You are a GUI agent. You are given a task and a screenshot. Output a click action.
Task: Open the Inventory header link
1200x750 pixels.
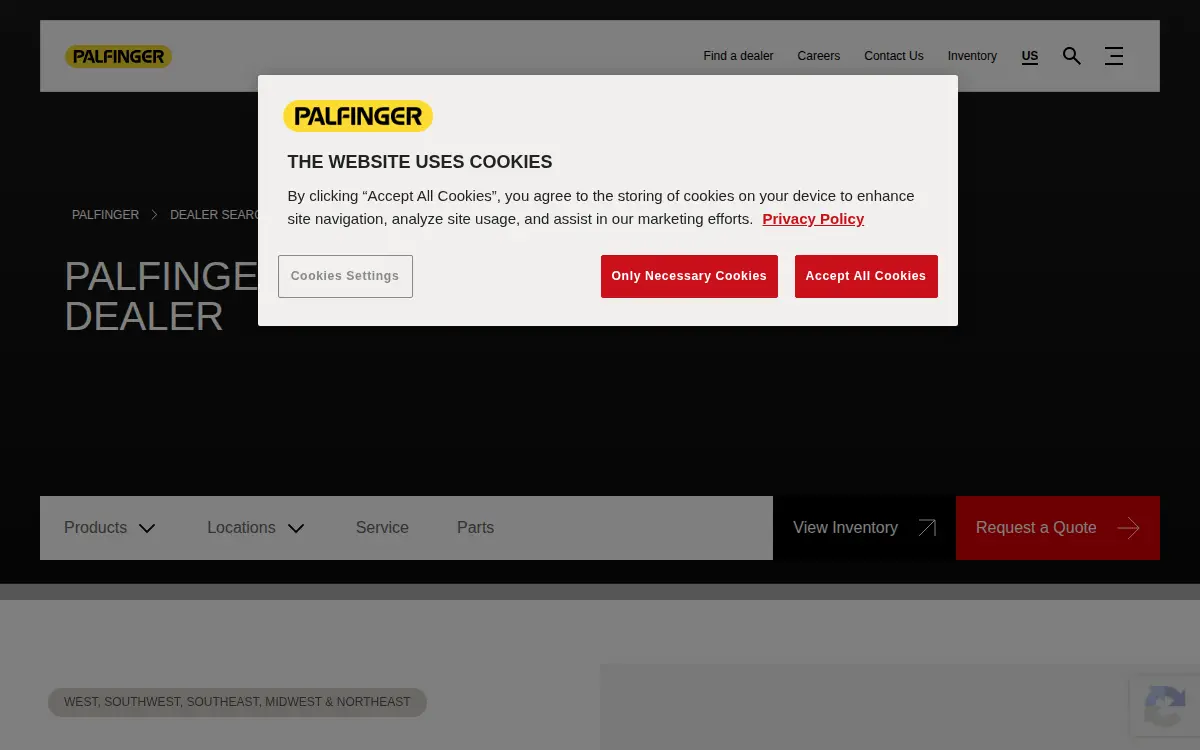pyautogui.click(x=972, y=56)
